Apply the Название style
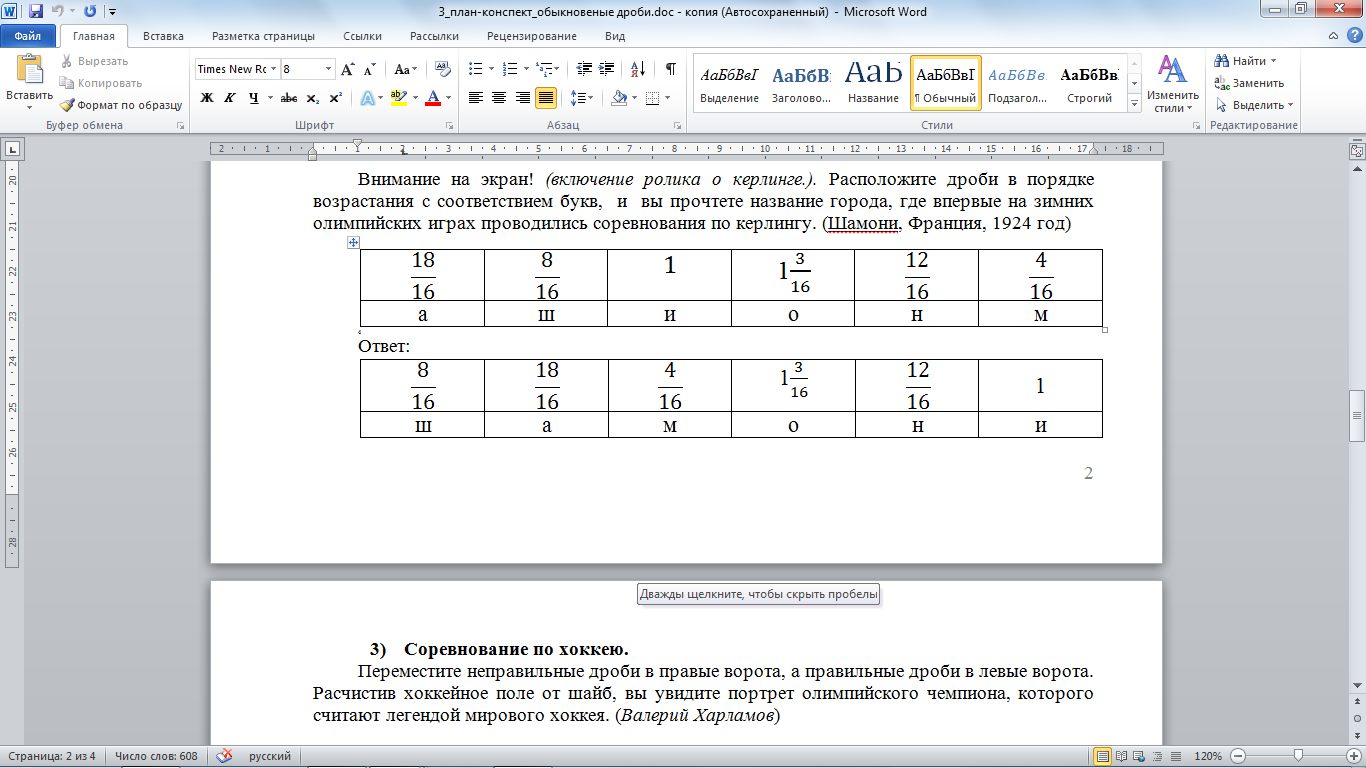Viewport: 1366px width, 768px height. [x=873, y=81]
